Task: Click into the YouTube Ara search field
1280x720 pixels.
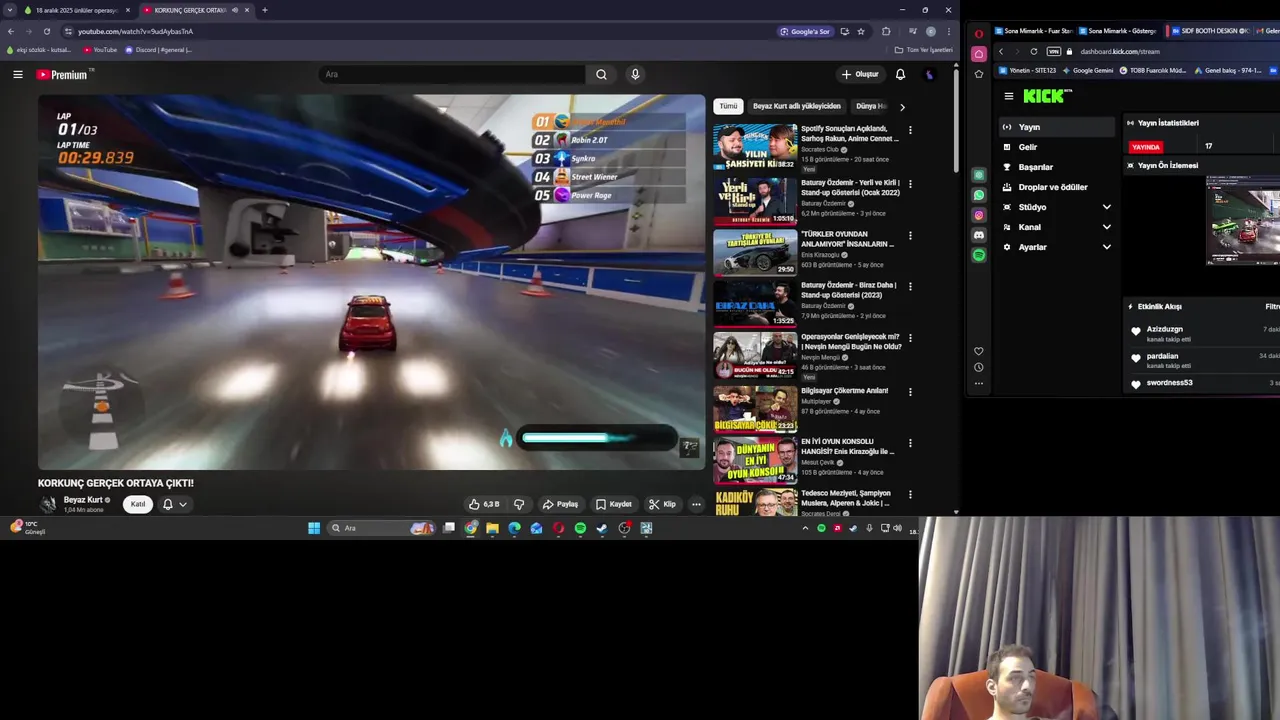Action: [x=452, y=74]
